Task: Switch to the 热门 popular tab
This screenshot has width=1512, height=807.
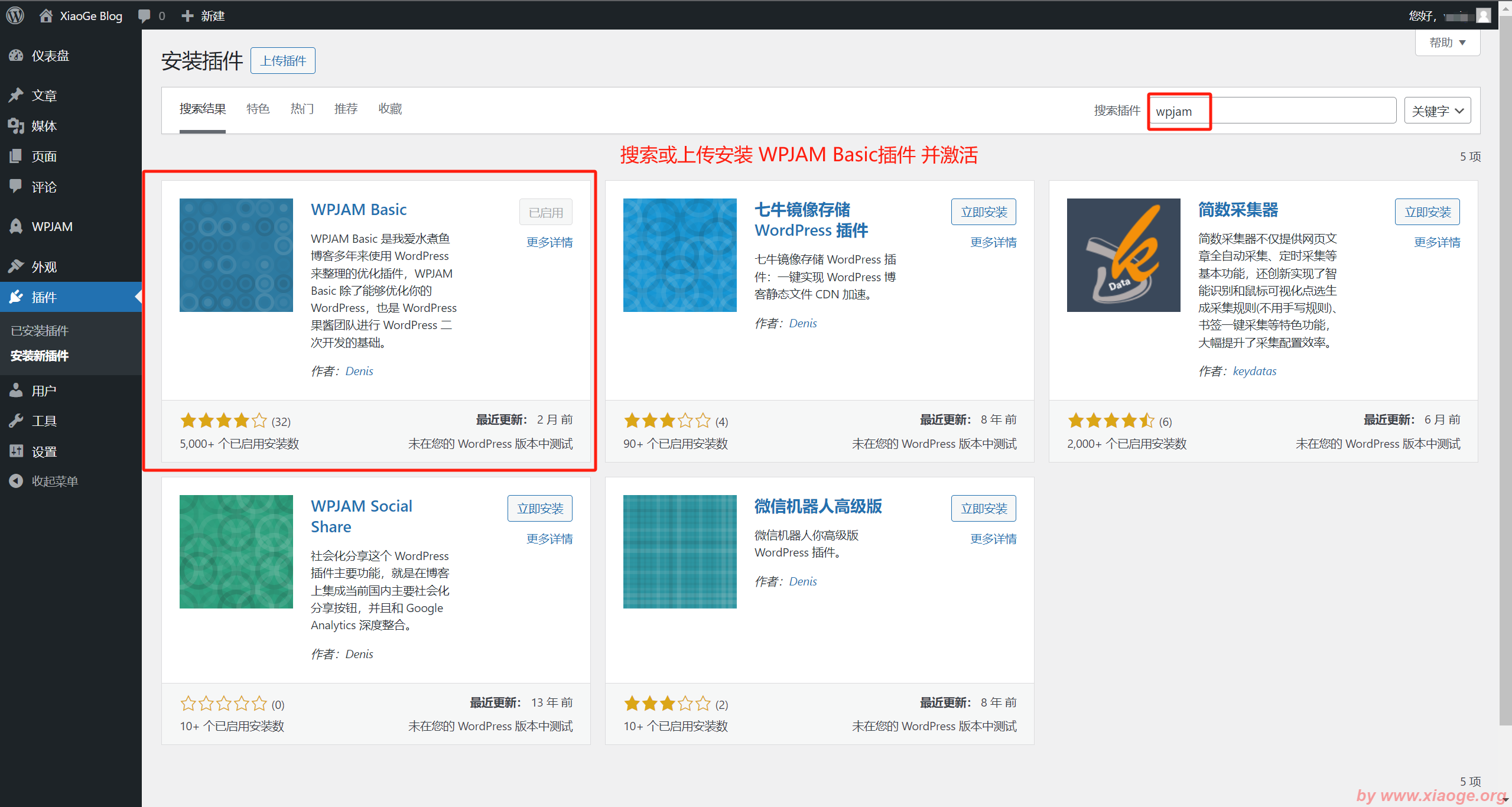Action: (x=302, y=109)
